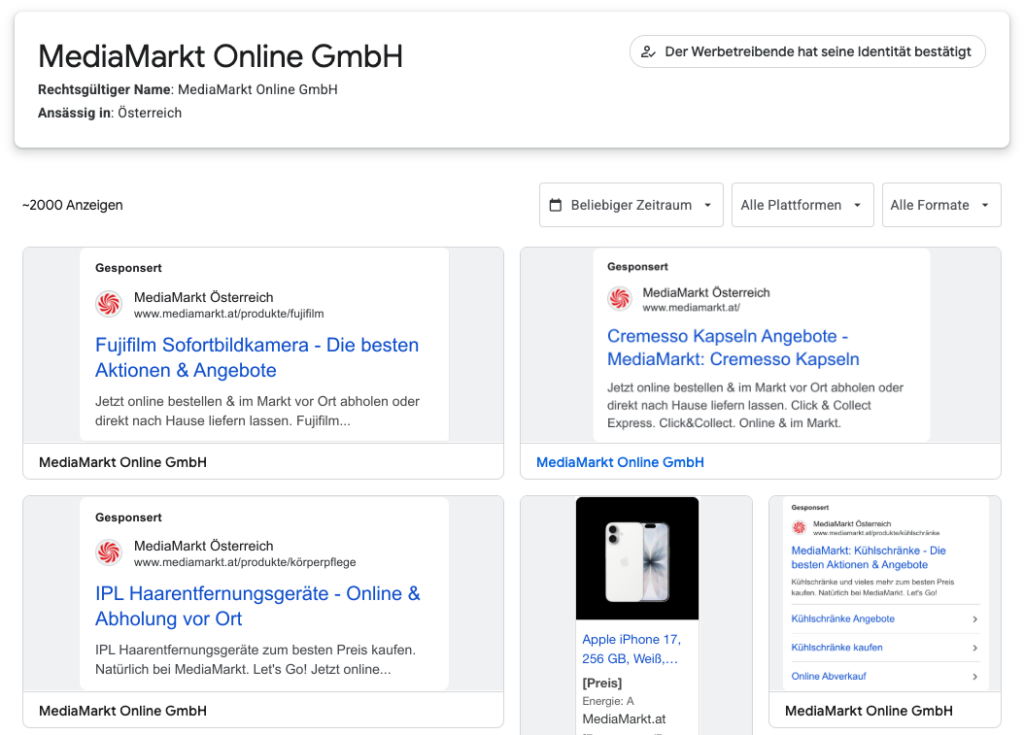This screenshot has height=735, width=1024.
Task: Click the verified identity person icon
Action: coord(648,52)
